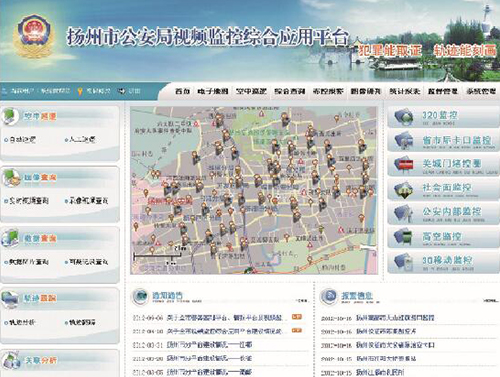Click the police emblem logo in the banner
The image size is (500, 377).
(x=33, y=36)
